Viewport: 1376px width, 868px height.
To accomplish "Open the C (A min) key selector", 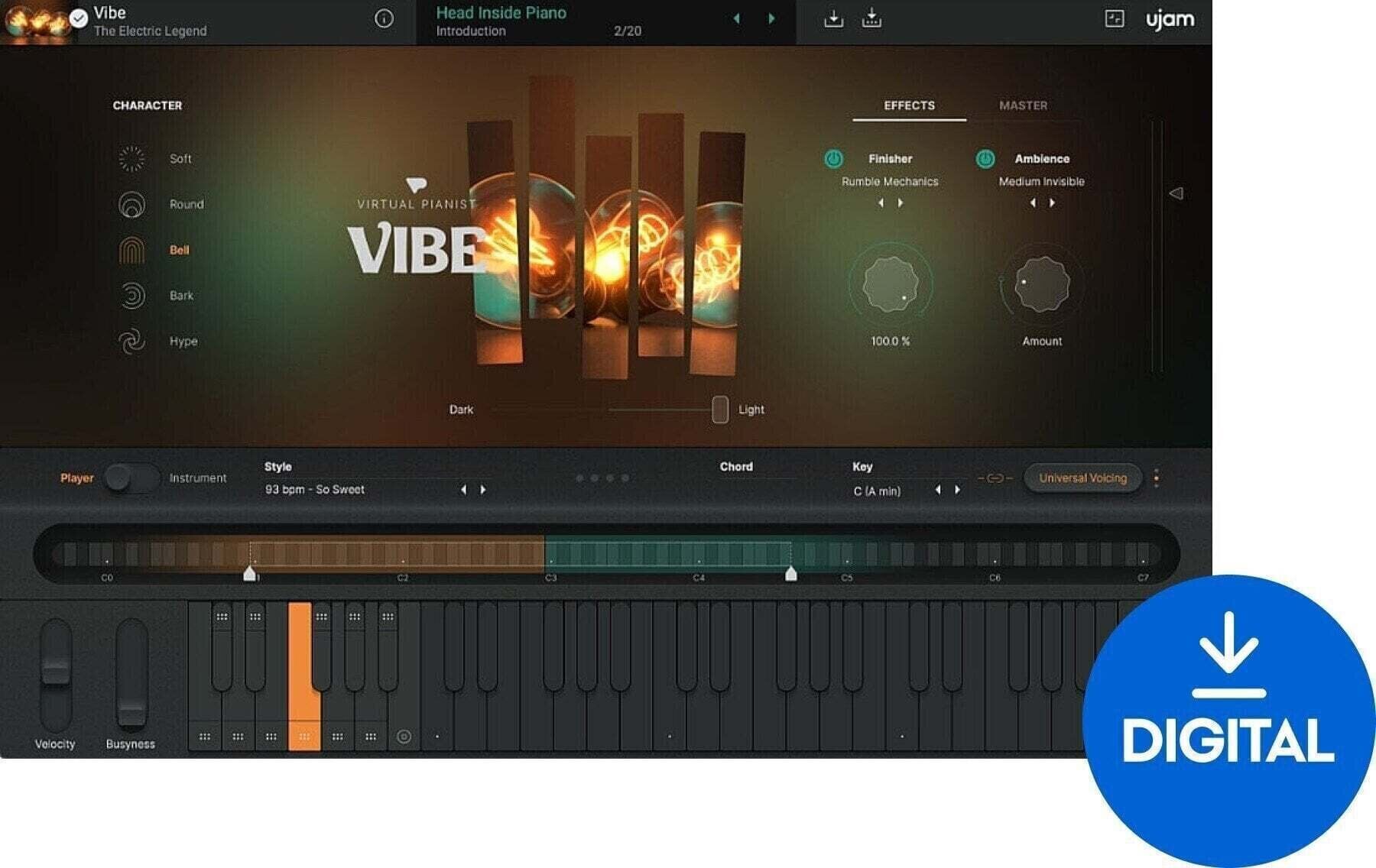I will [877, 491].
